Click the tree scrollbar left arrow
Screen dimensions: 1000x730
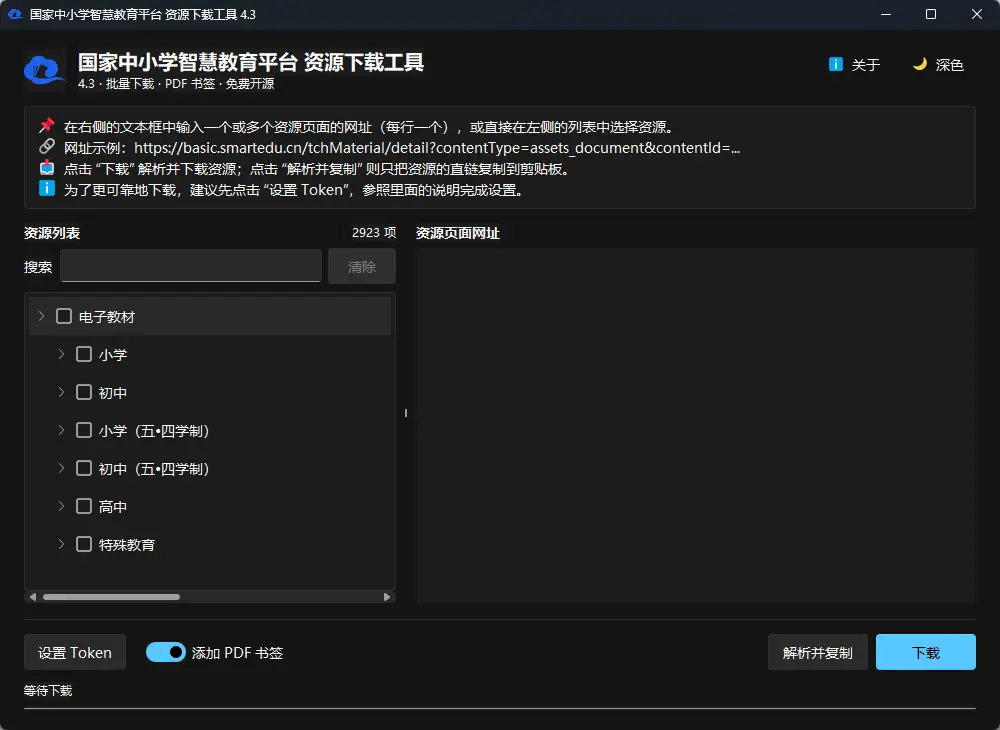(33, 597)
